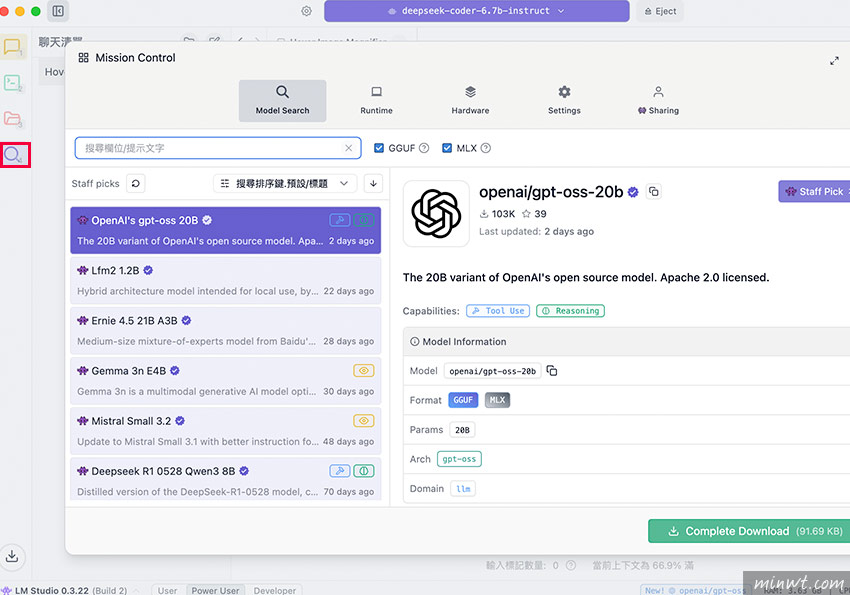Viewport: 850px width, 595px height.
Task: Click star rating icon showing 39
Action: point(526,214)
